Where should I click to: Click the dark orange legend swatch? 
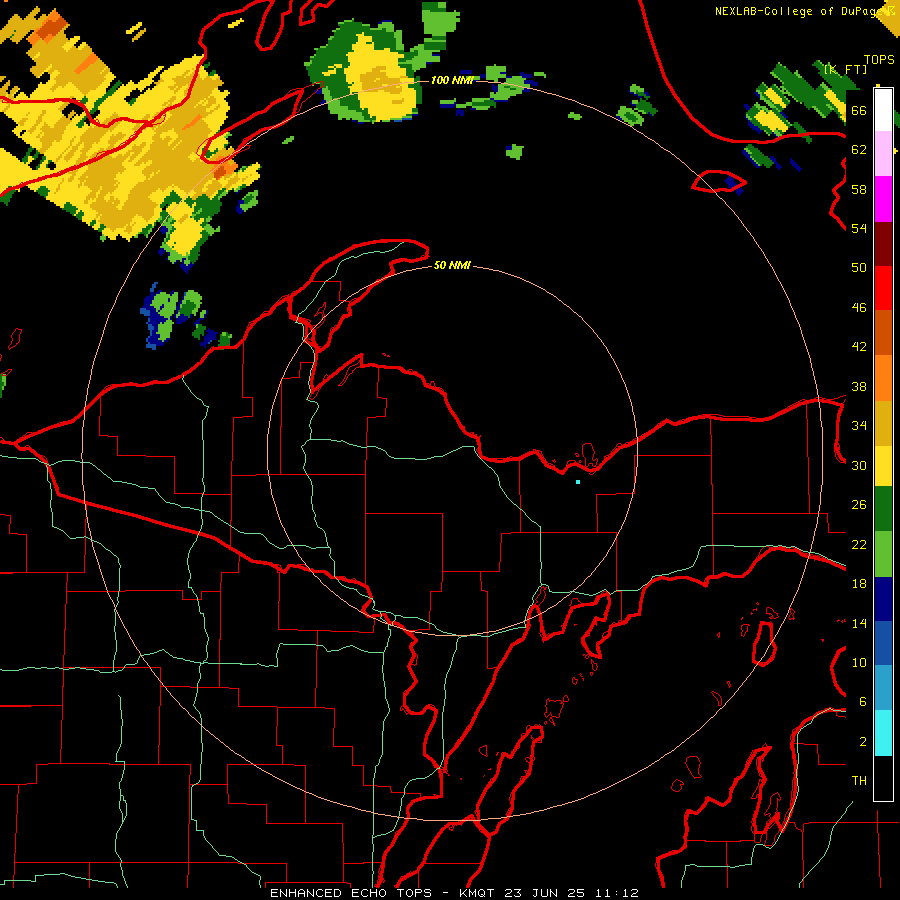[x=883, y=332]
